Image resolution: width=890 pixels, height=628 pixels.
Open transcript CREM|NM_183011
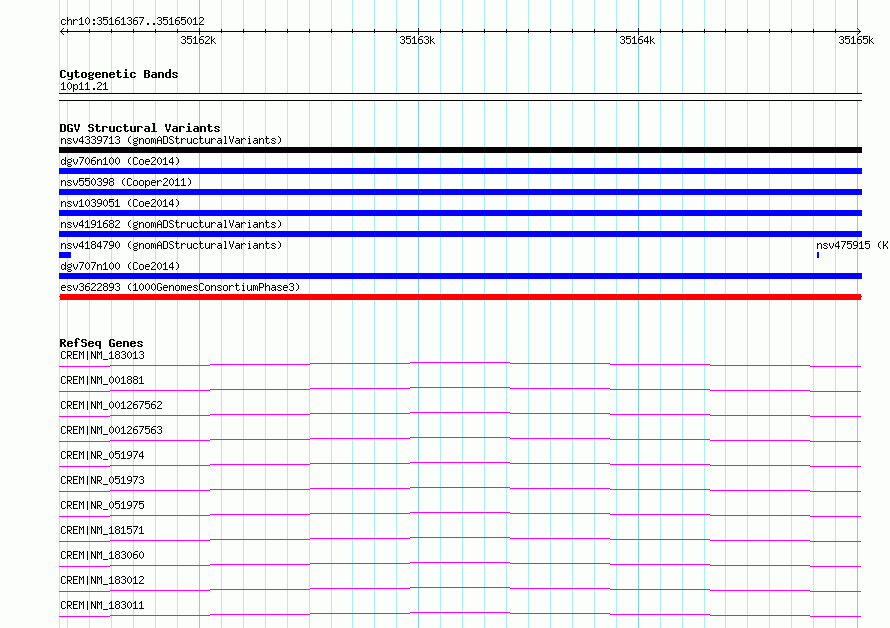102,605
